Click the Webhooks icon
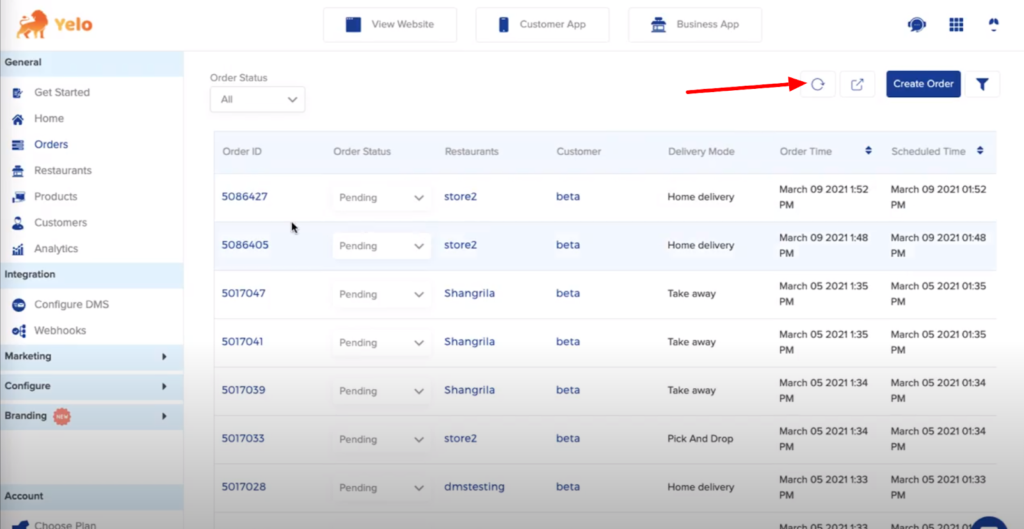The image size is (1024, 529). [18, 331]
